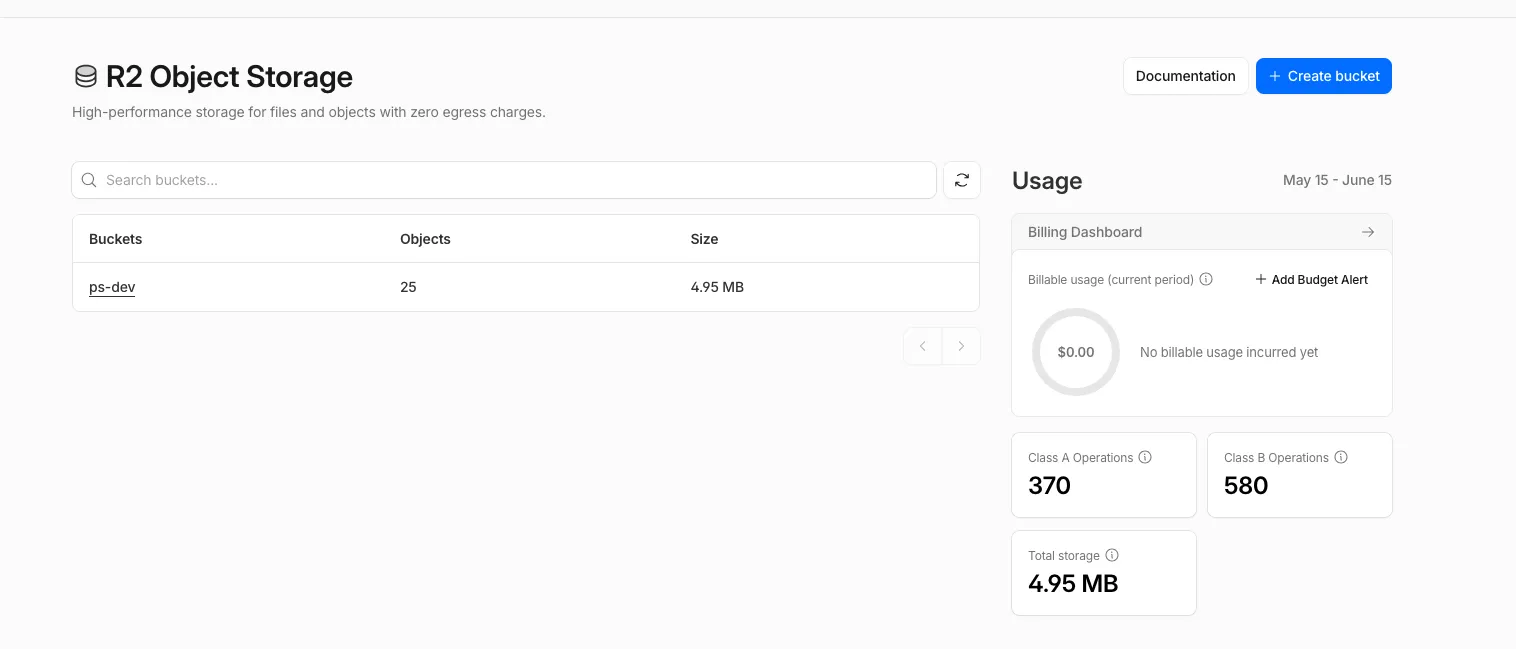This screenshot has height=649, width=1516.
Task: Go to previous page of buckets
Action: coord(923,346)
